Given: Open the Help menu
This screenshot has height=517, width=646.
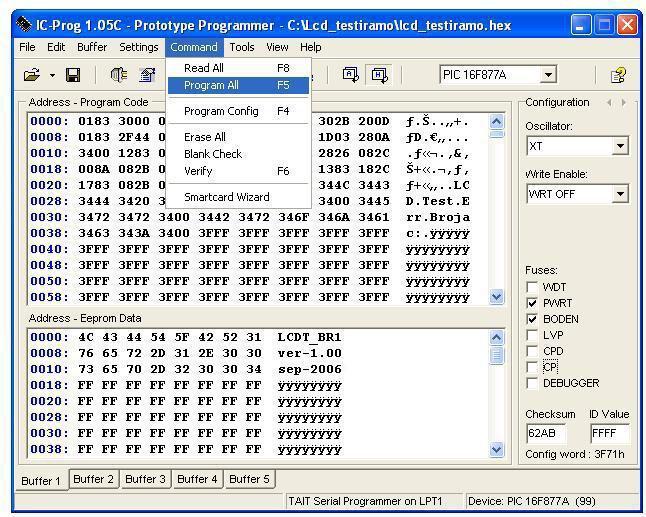Looking at the screenshot, I should click(x=311, y=47).
